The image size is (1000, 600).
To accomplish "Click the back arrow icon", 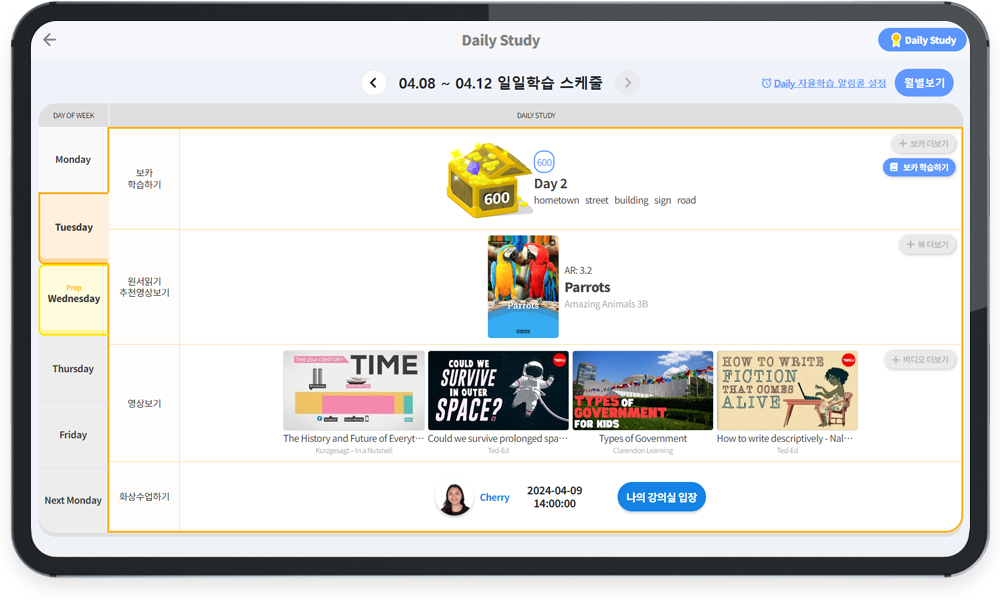I will coord(50,40).
